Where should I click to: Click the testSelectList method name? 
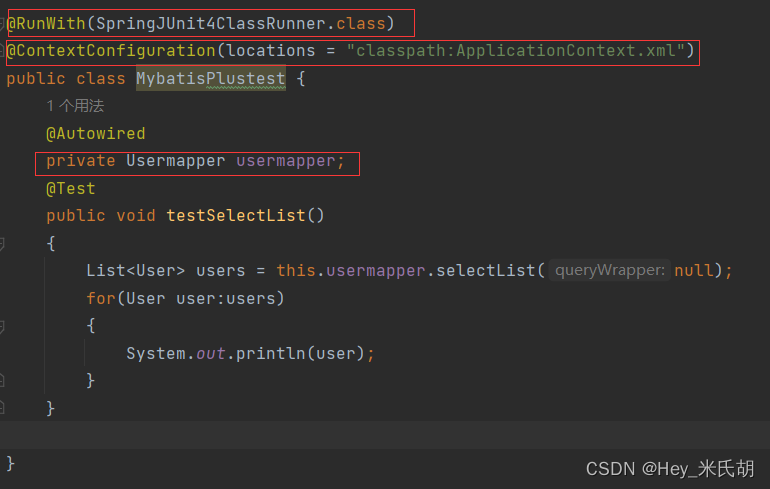(x=236, y=216)
